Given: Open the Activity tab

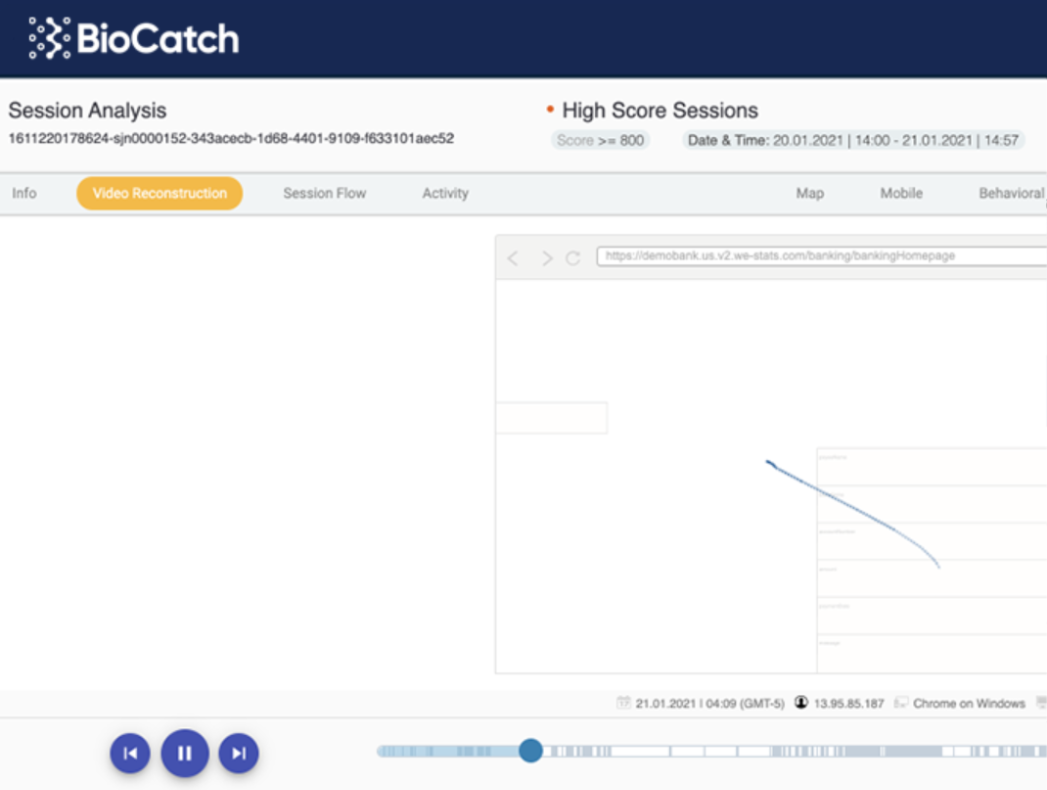Looking at the screenshot, I should 445,193.
